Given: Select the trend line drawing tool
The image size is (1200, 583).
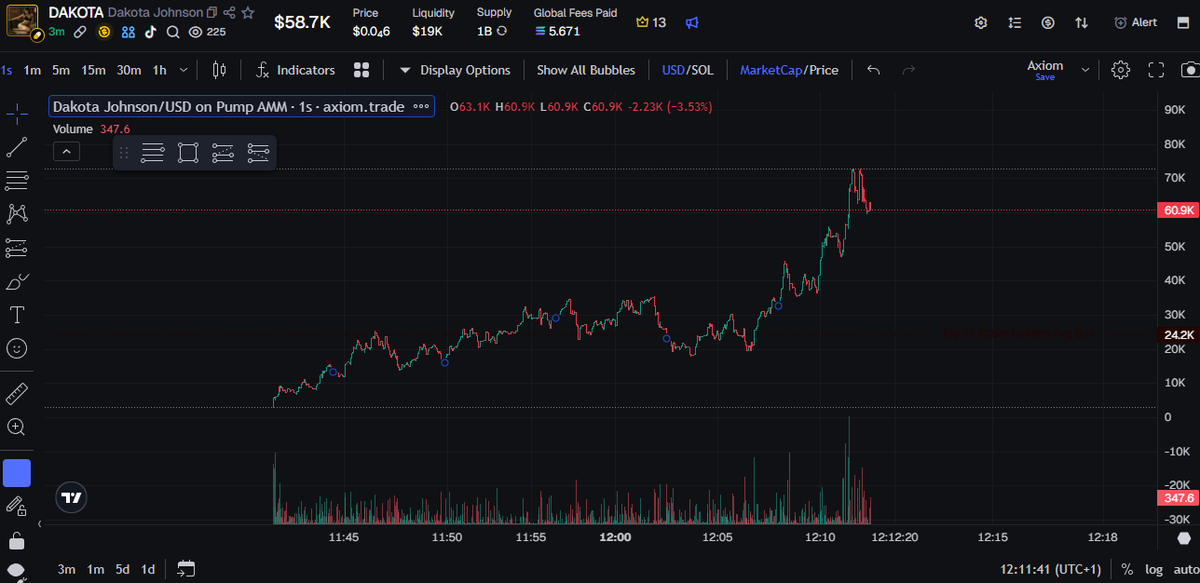Looking at the screenshot, I should pyautogui.click(x=17, y=147).
